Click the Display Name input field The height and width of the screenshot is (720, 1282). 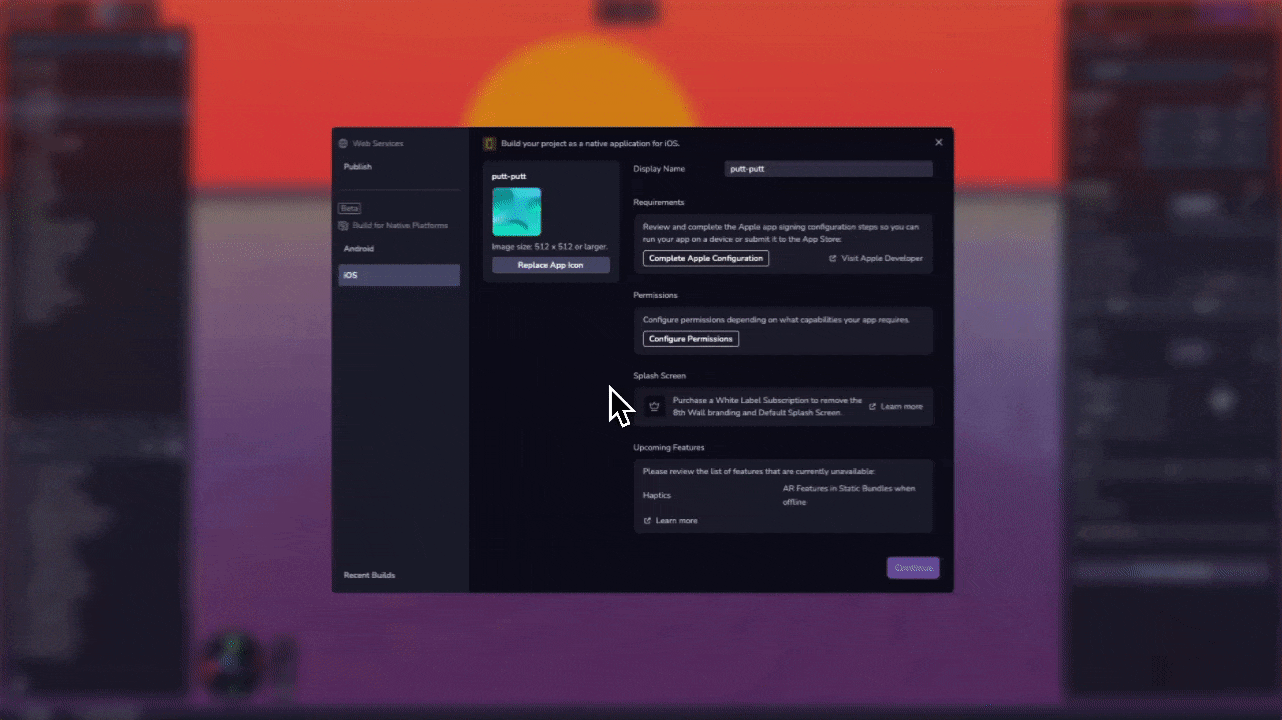[x=828, y=168]
